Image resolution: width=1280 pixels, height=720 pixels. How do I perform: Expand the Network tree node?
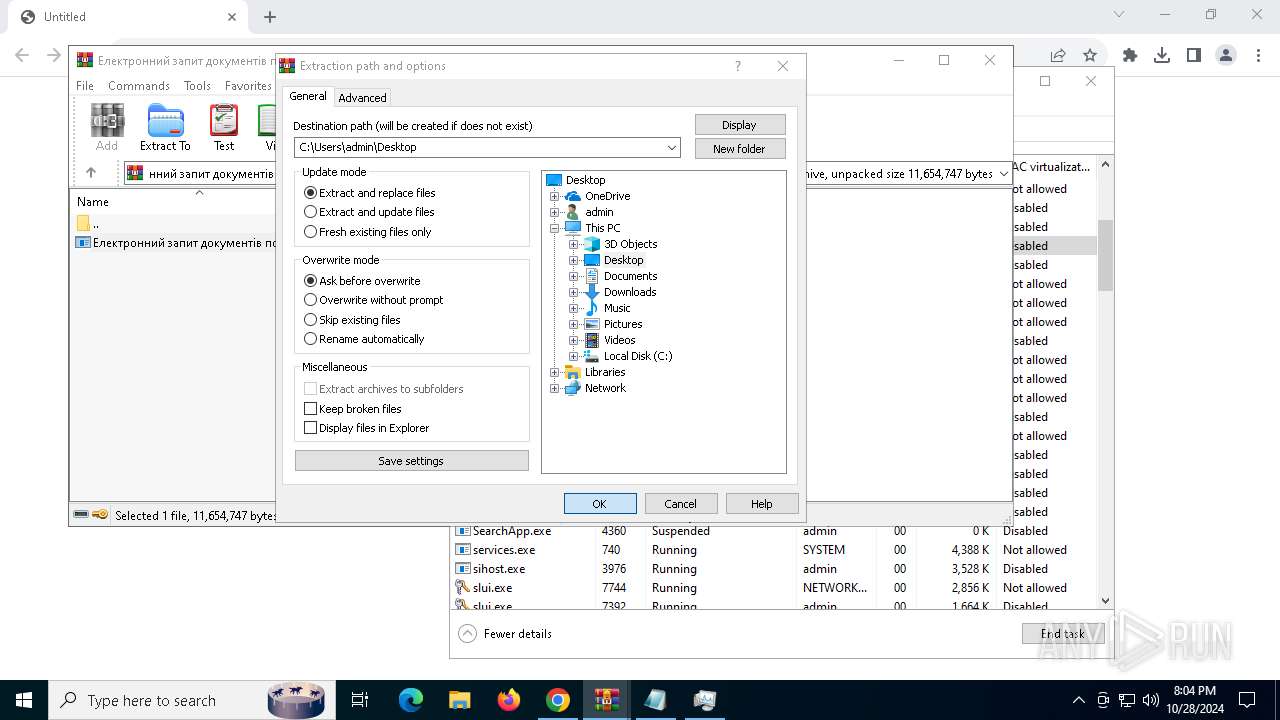[x=554, y=388]
